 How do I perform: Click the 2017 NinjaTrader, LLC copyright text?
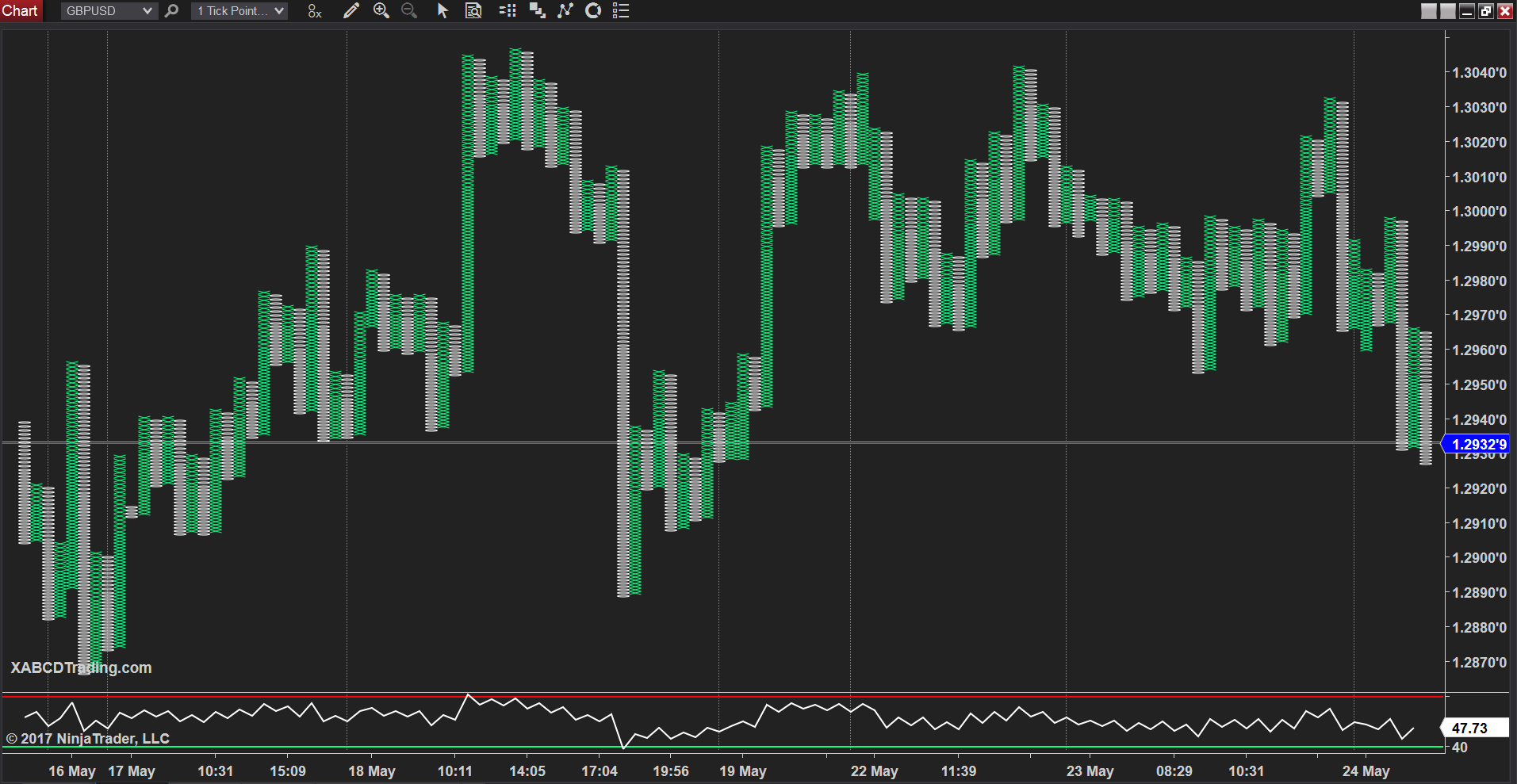click(88, 739)
